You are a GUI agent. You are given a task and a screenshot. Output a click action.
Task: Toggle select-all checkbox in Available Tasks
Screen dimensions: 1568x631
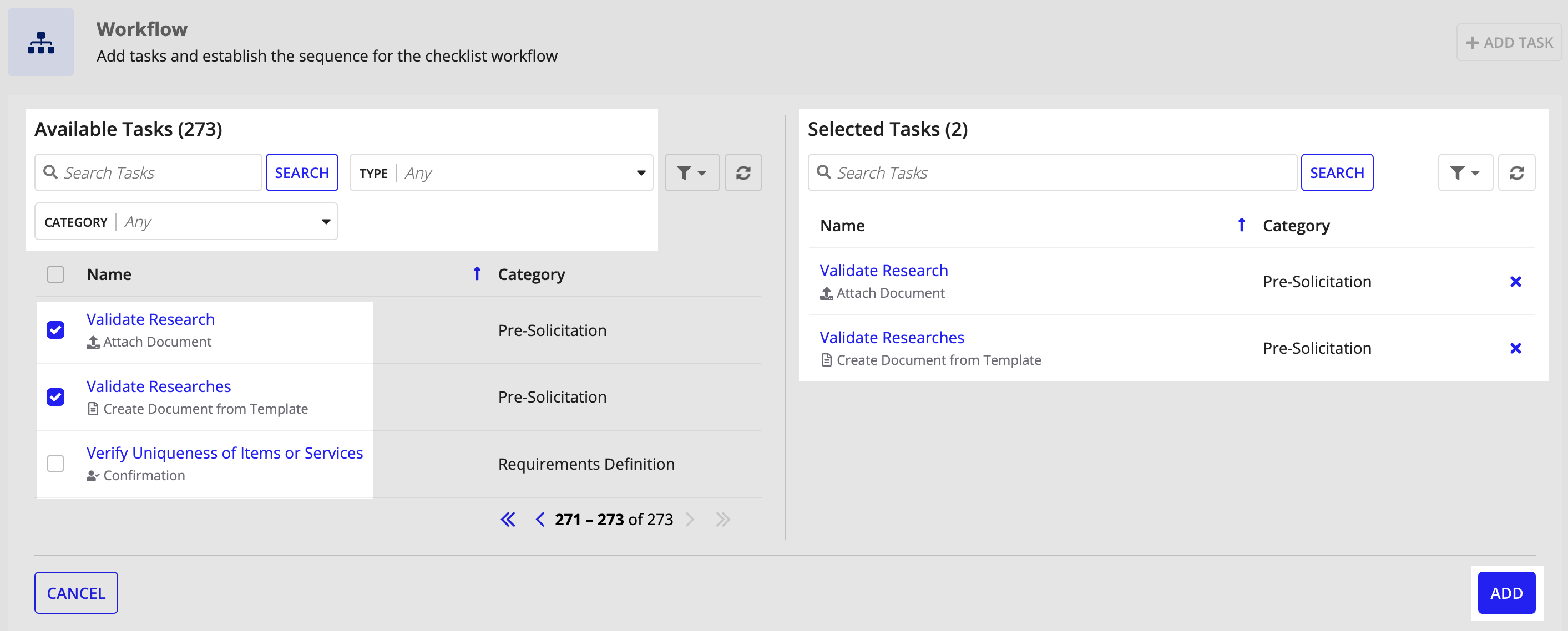55,274
